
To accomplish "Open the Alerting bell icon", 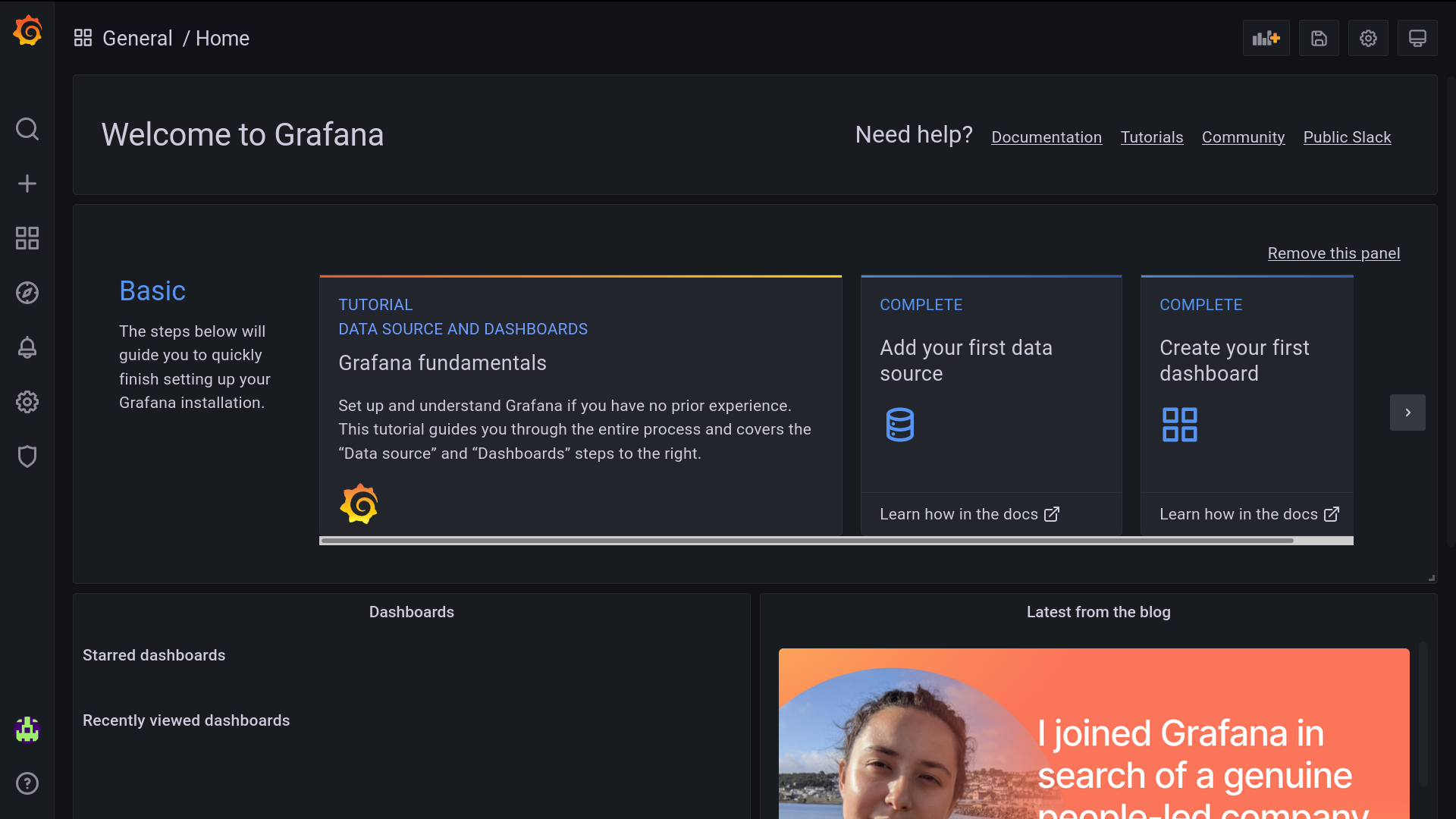I will coord(27,347).
